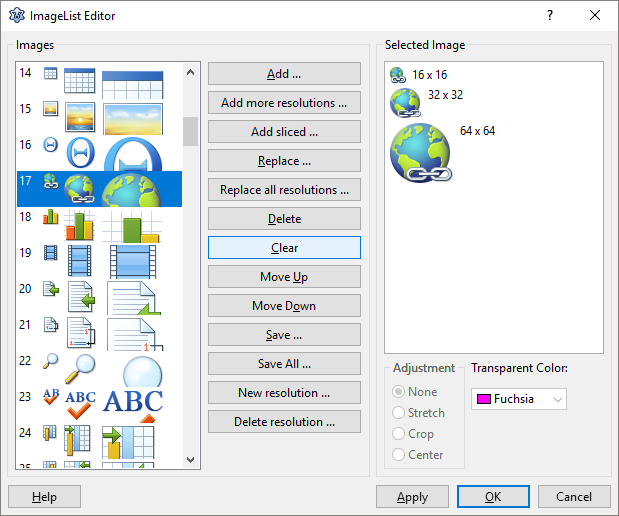Choose the Stretch adjustment option
The image size is (619, 516).
click(401, 413)
